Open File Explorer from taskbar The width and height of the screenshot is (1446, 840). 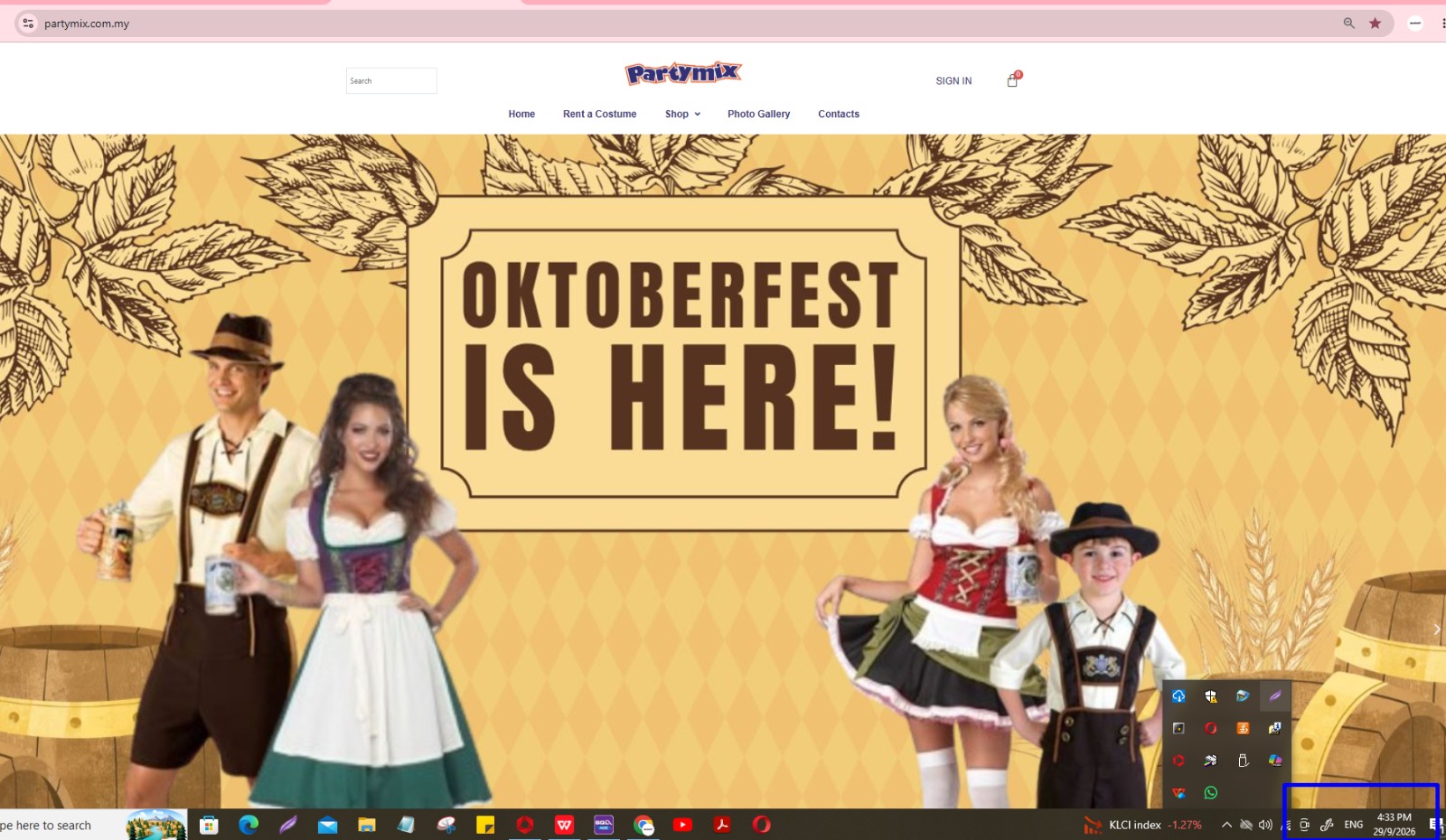366,825
